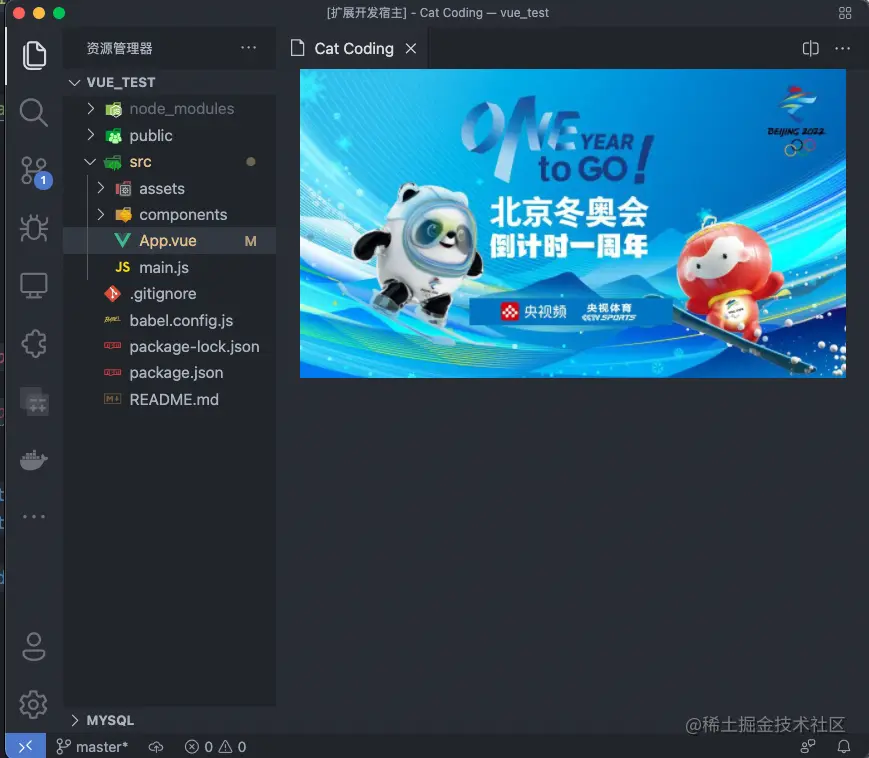869x758 pixels.
Task: Click the layout customize icon in title bar
Action: click(x=845, y=13)
